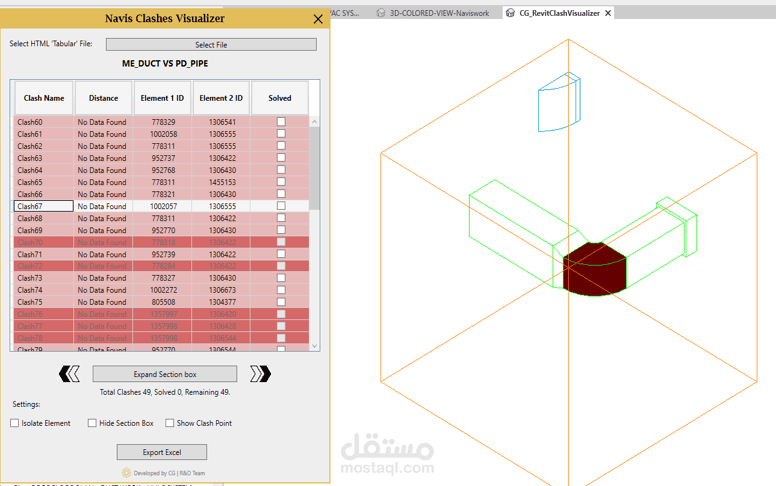The height and width of the screenshot is (486, 776).
Task: Select the Clash78 row
Action: (161, 338)
